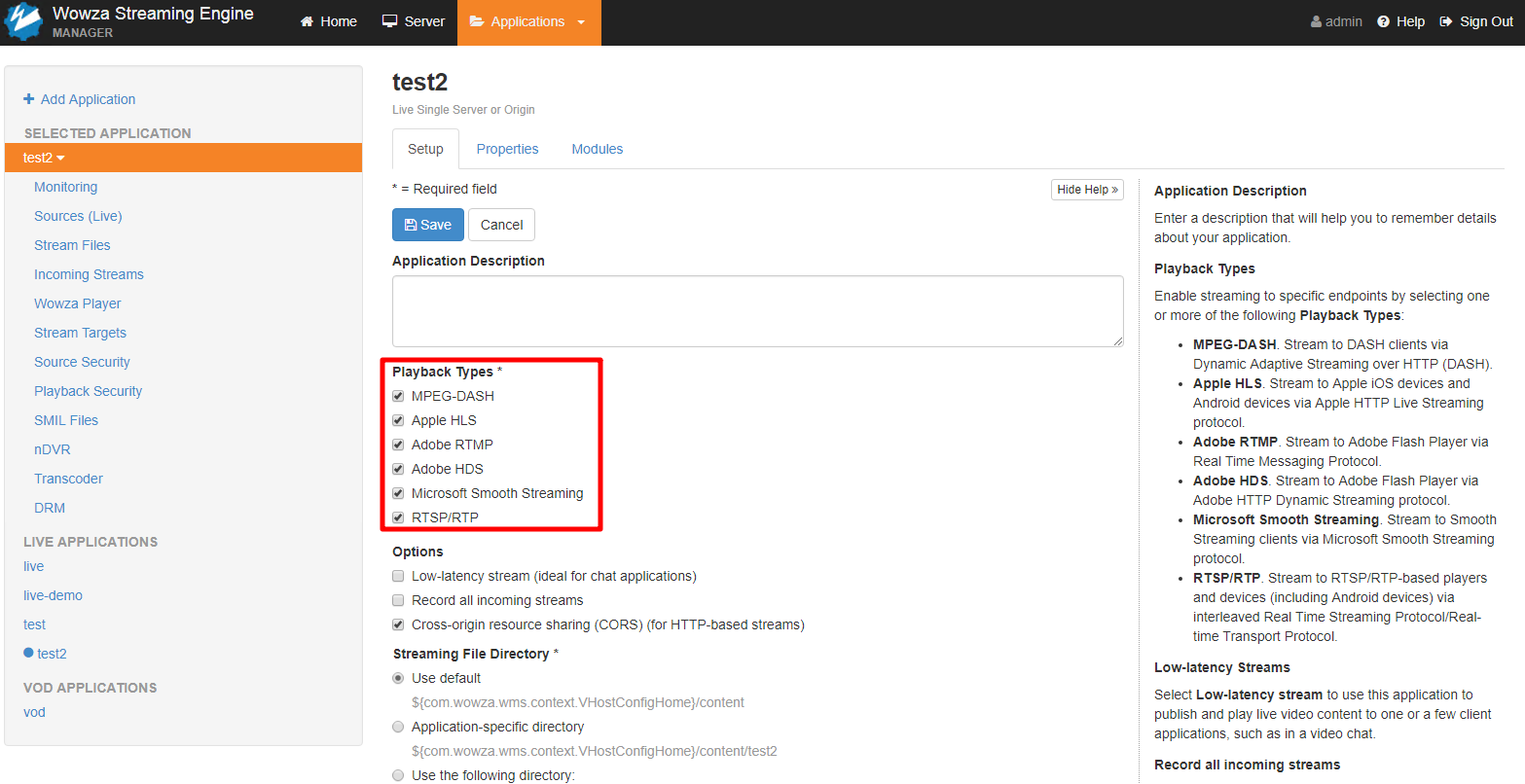
Task: Open Transcoder in the sidebar
Action: click(68, 479)
